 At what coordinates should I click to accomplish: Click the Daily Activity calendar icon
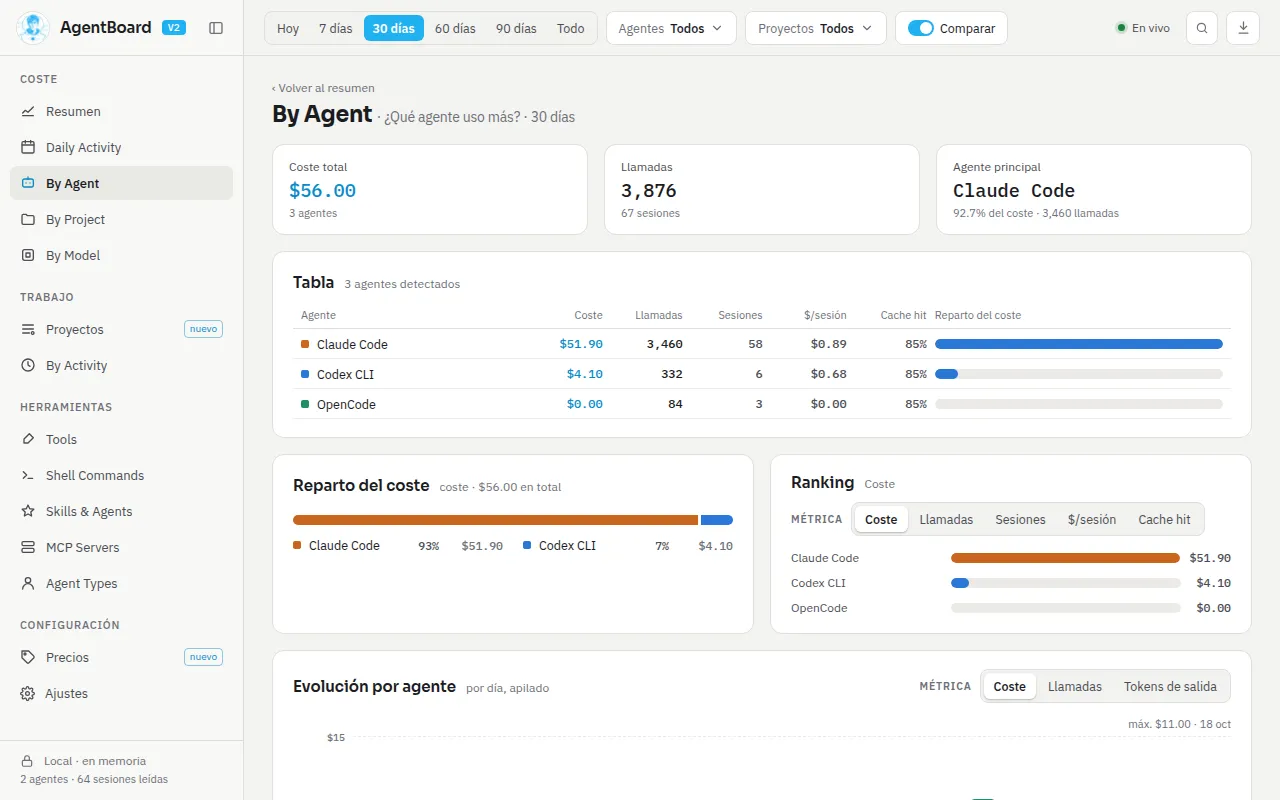pos(28,147)
